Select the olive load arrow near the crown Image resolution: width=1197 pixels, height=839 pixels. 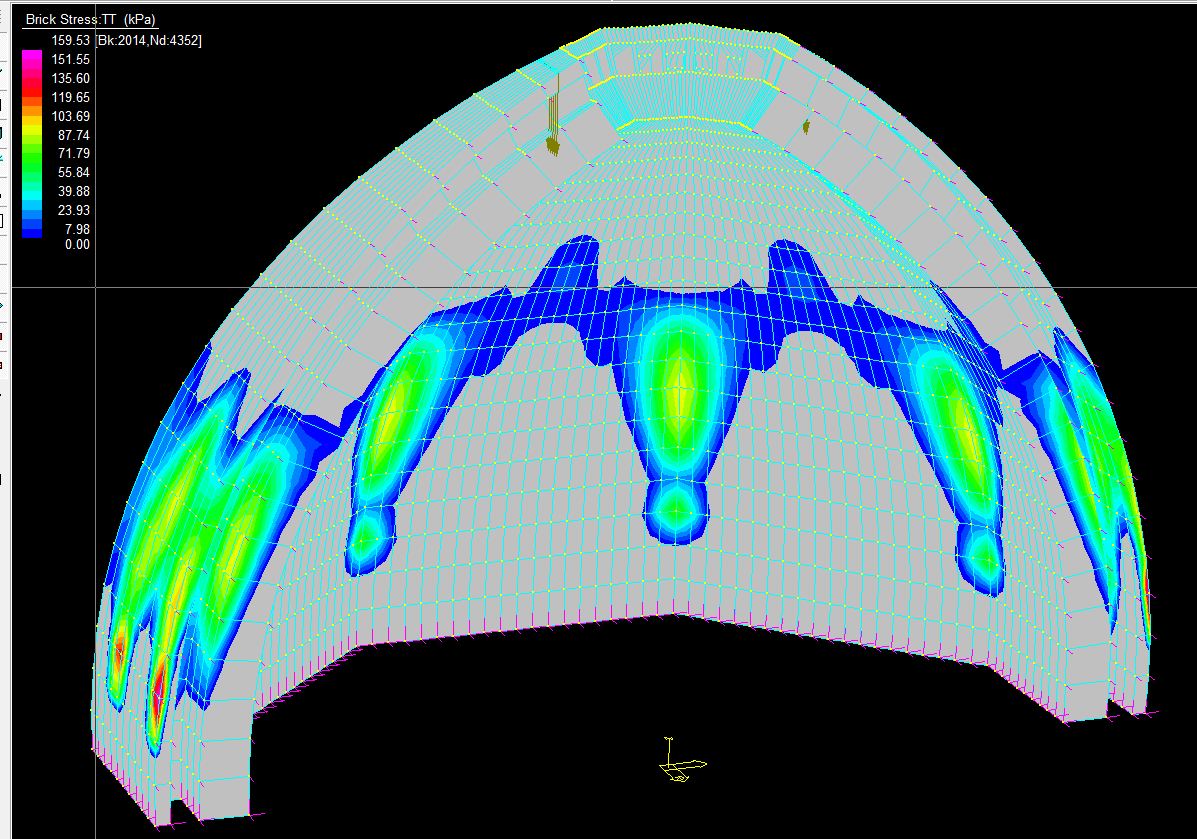552,125
